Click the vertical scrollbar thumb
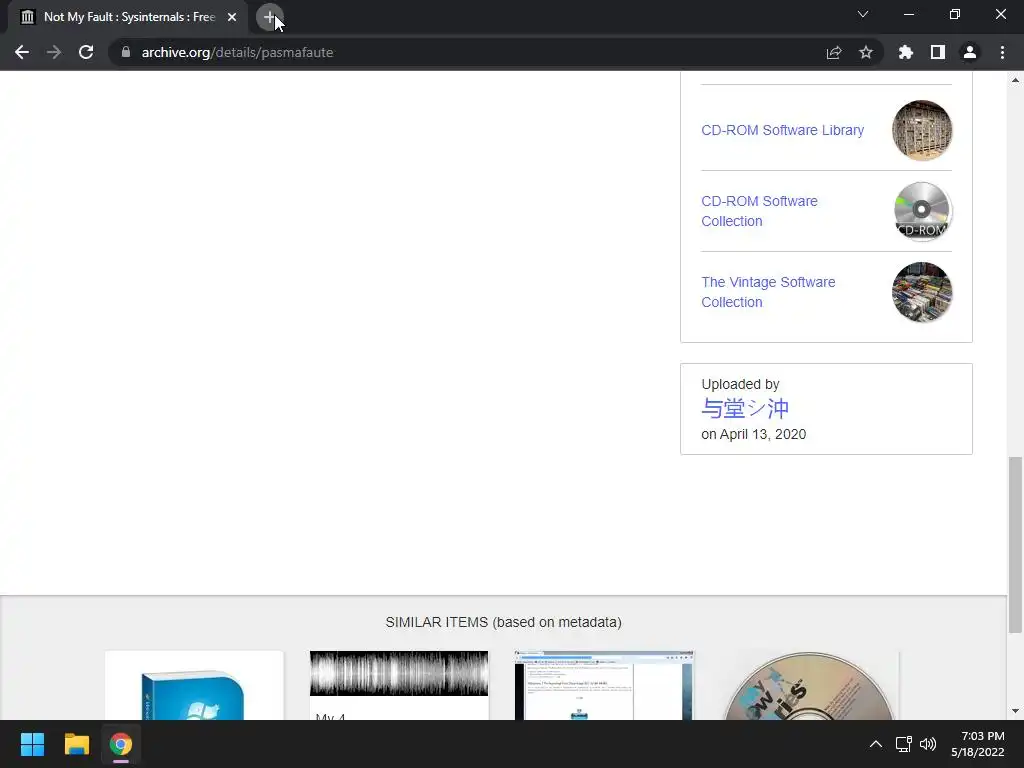 (x=1015, y=545)
